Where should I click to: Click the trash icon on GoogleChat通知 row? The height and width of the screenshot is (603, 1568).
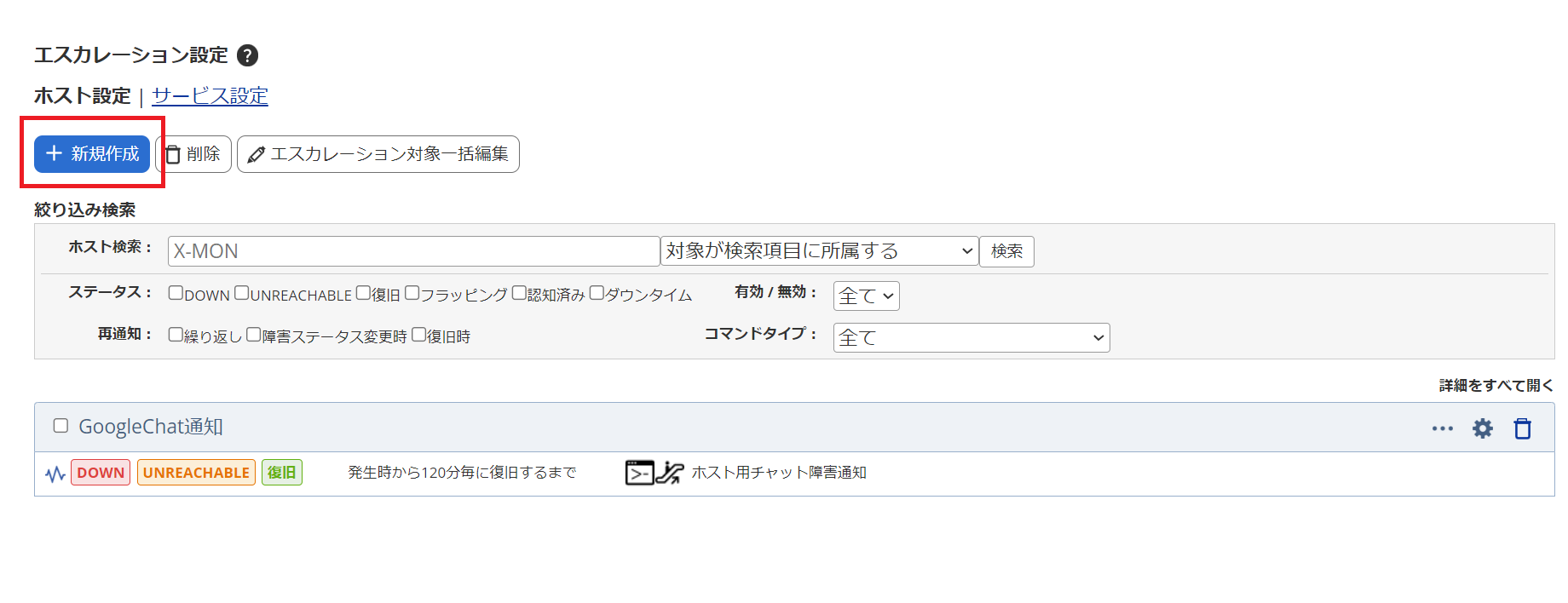coord(1522,428)
